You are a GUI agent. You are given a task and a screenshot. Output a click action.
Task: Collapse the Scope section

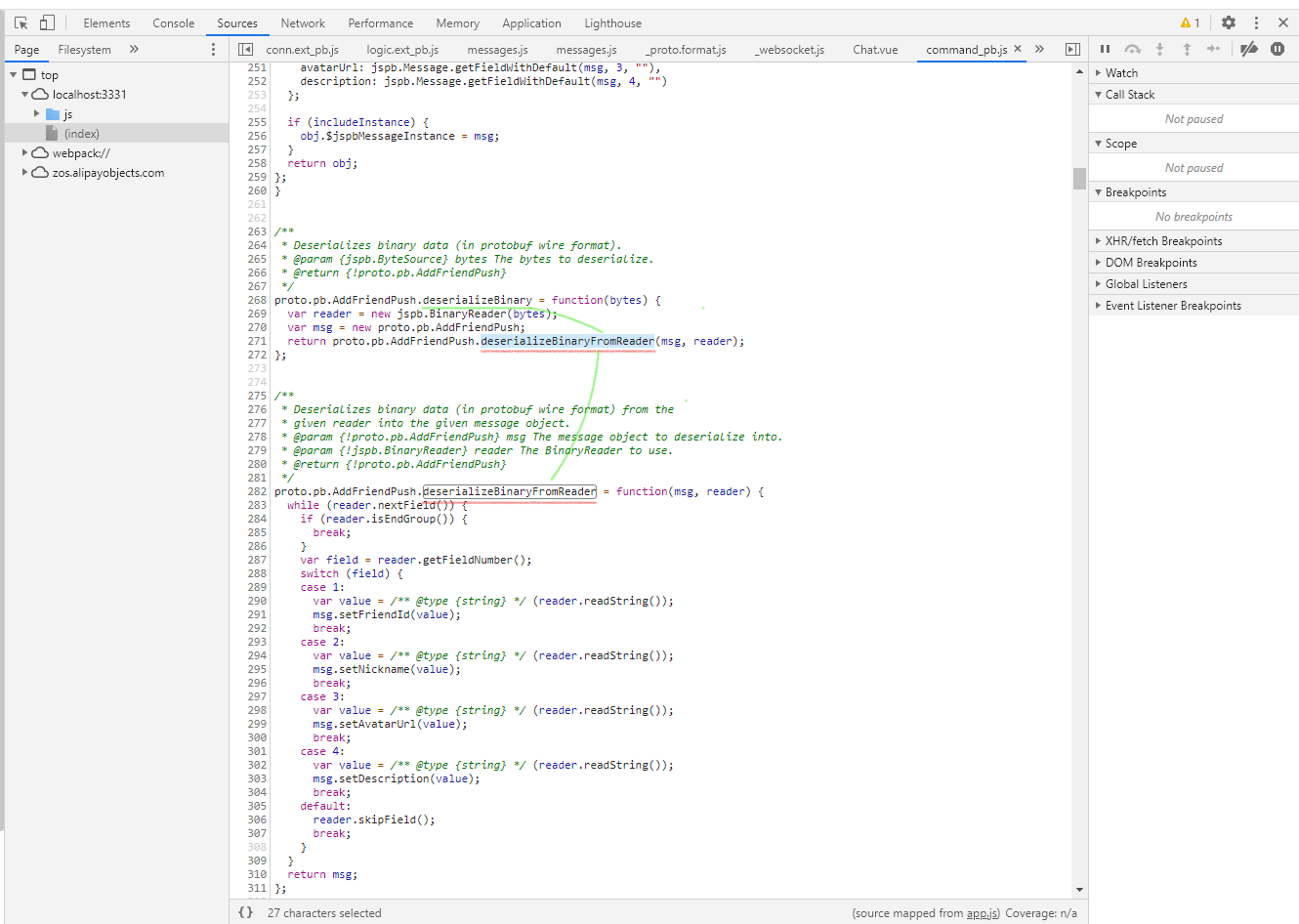1194,144
